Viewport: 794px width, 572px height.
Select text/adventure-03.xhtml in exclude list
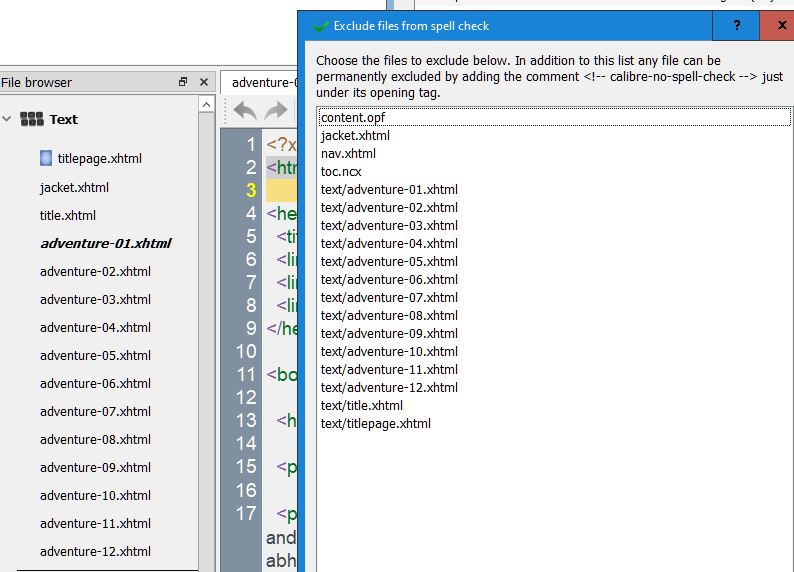click(x=554, y=225)
